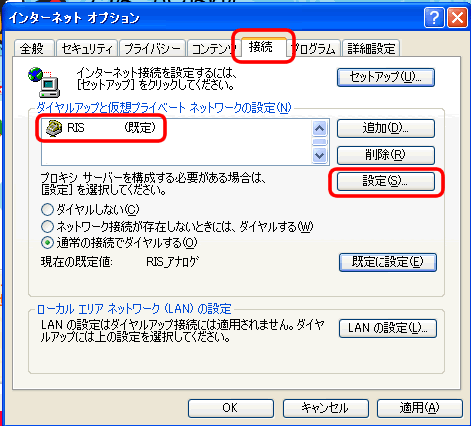
Task: Close the インターネット オプション dialog
Action: click(x=457, y=18)
